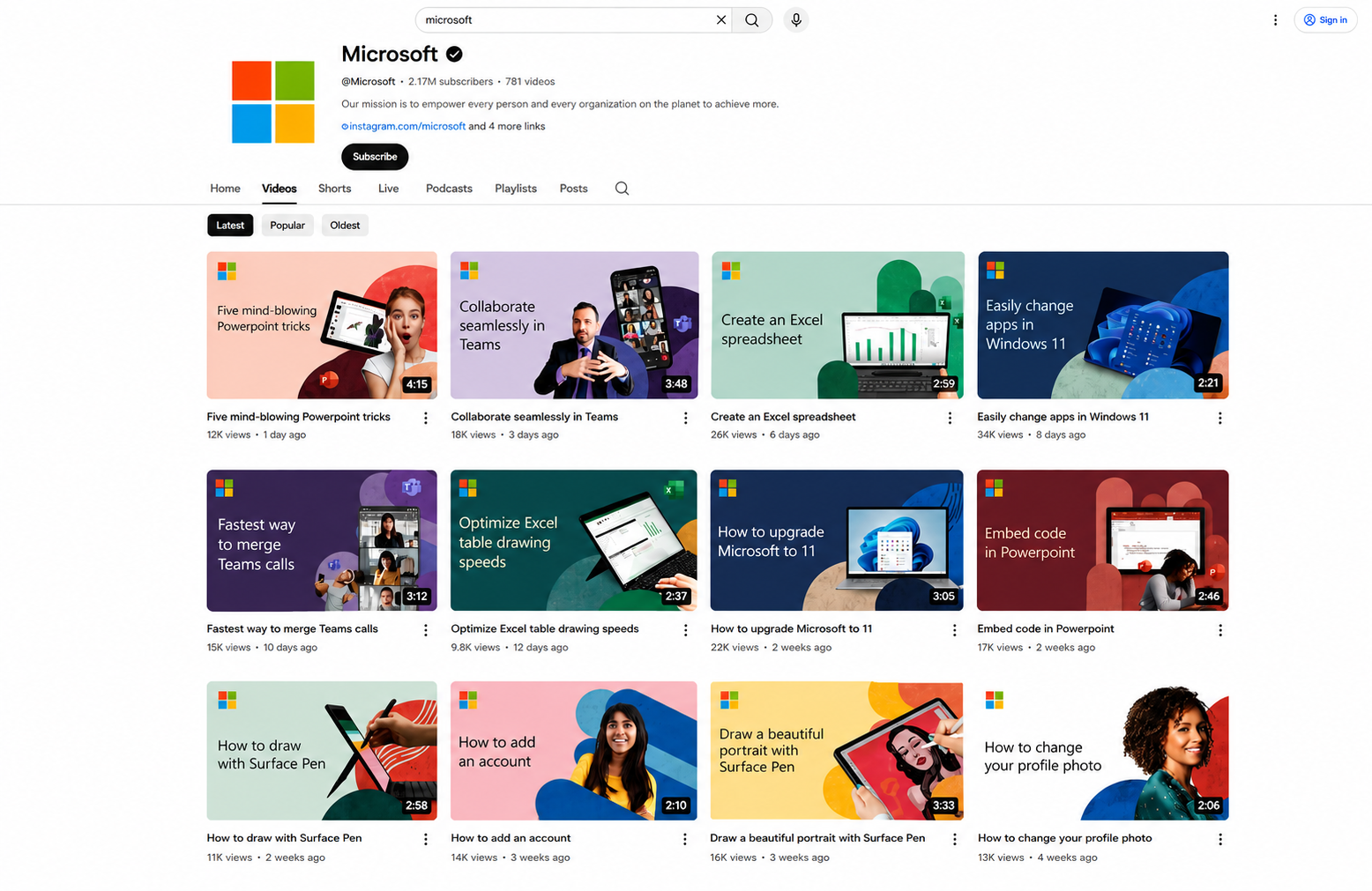Play the How to change your profile photo thumbnail

click(x=1103, y=751)
